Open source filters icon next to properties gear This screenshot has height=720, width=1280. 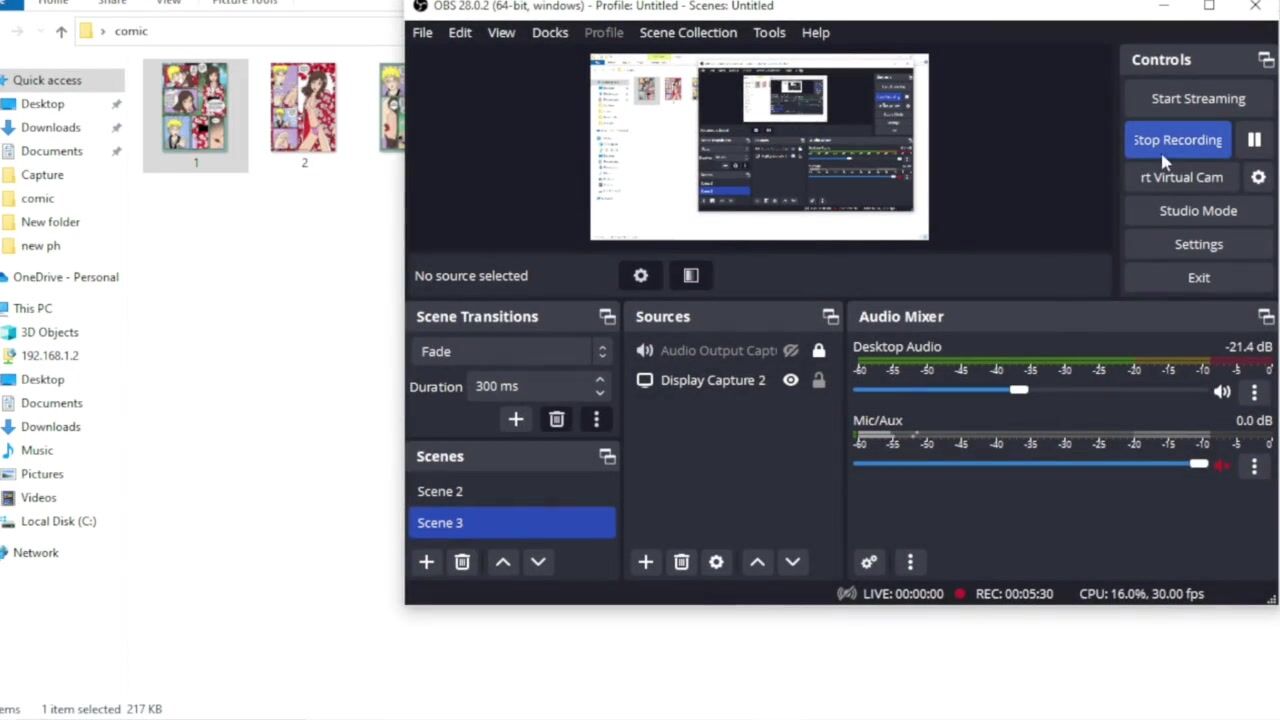(691, 276)
